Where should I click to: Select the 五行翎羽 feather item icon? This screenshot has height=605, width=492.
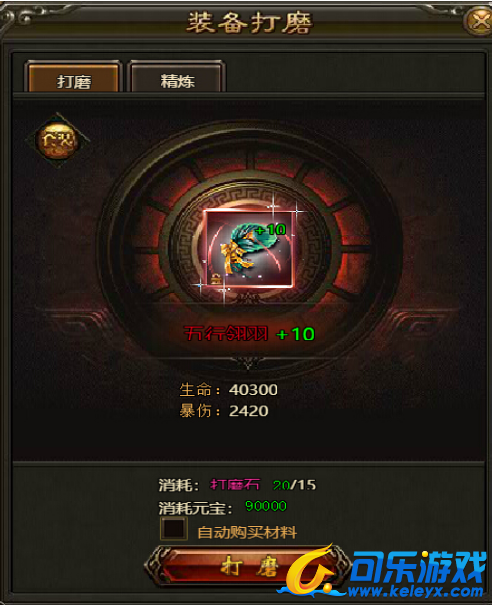(249, 249)
